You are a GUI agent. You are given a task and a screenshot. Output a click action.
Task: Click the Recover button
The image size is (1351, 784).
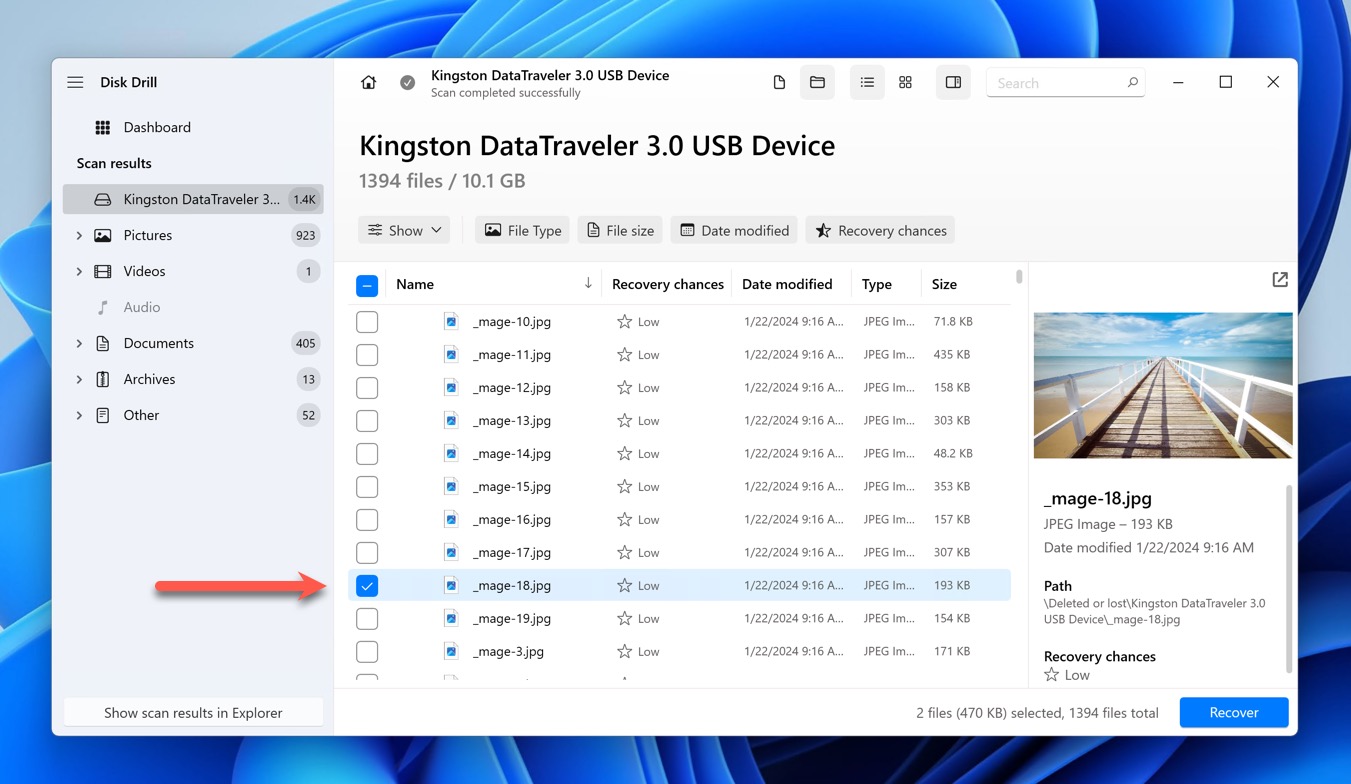pos(1234,712)
